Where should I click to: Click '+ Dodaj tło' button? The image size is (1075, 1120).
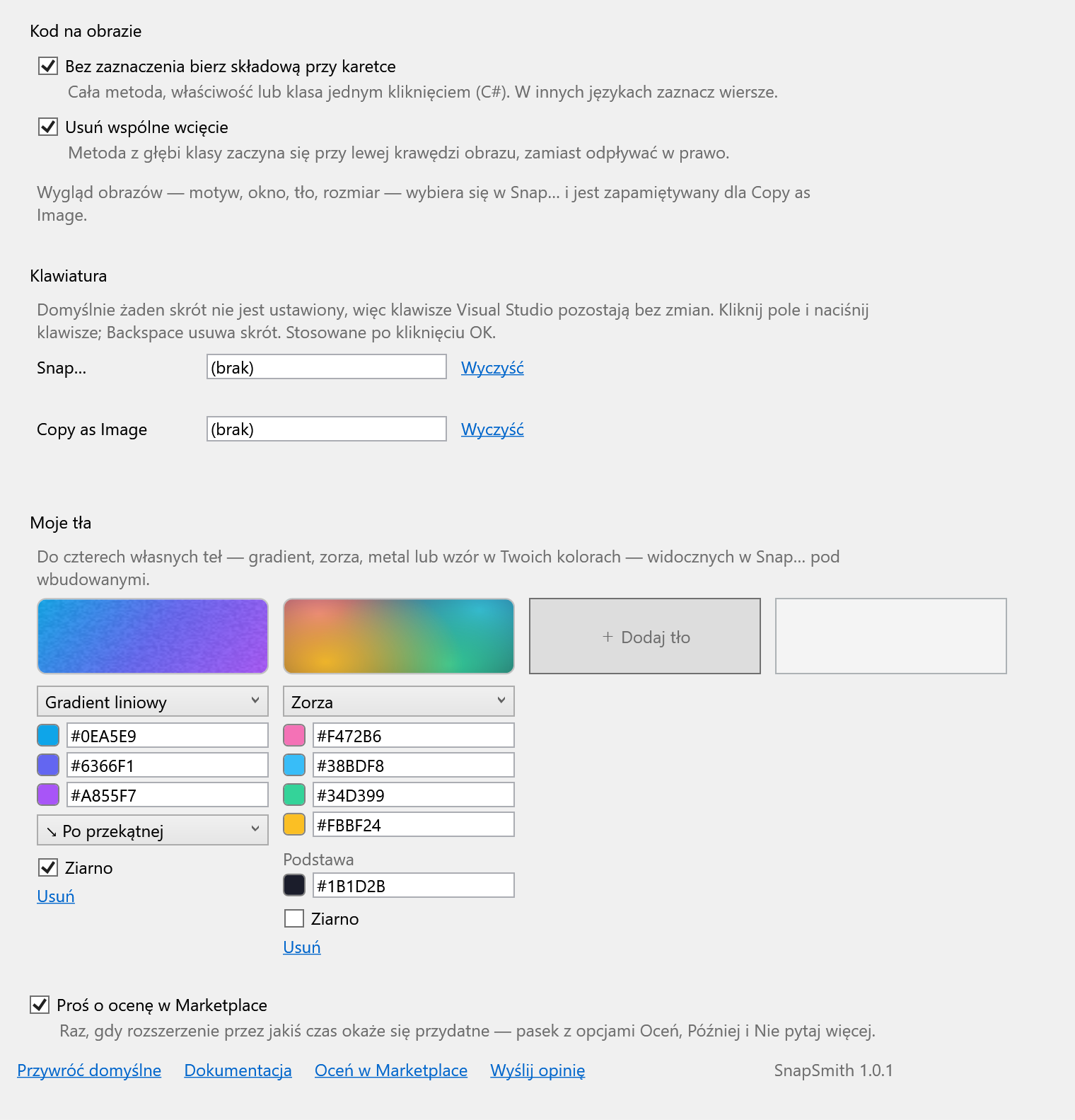[645, 636]
